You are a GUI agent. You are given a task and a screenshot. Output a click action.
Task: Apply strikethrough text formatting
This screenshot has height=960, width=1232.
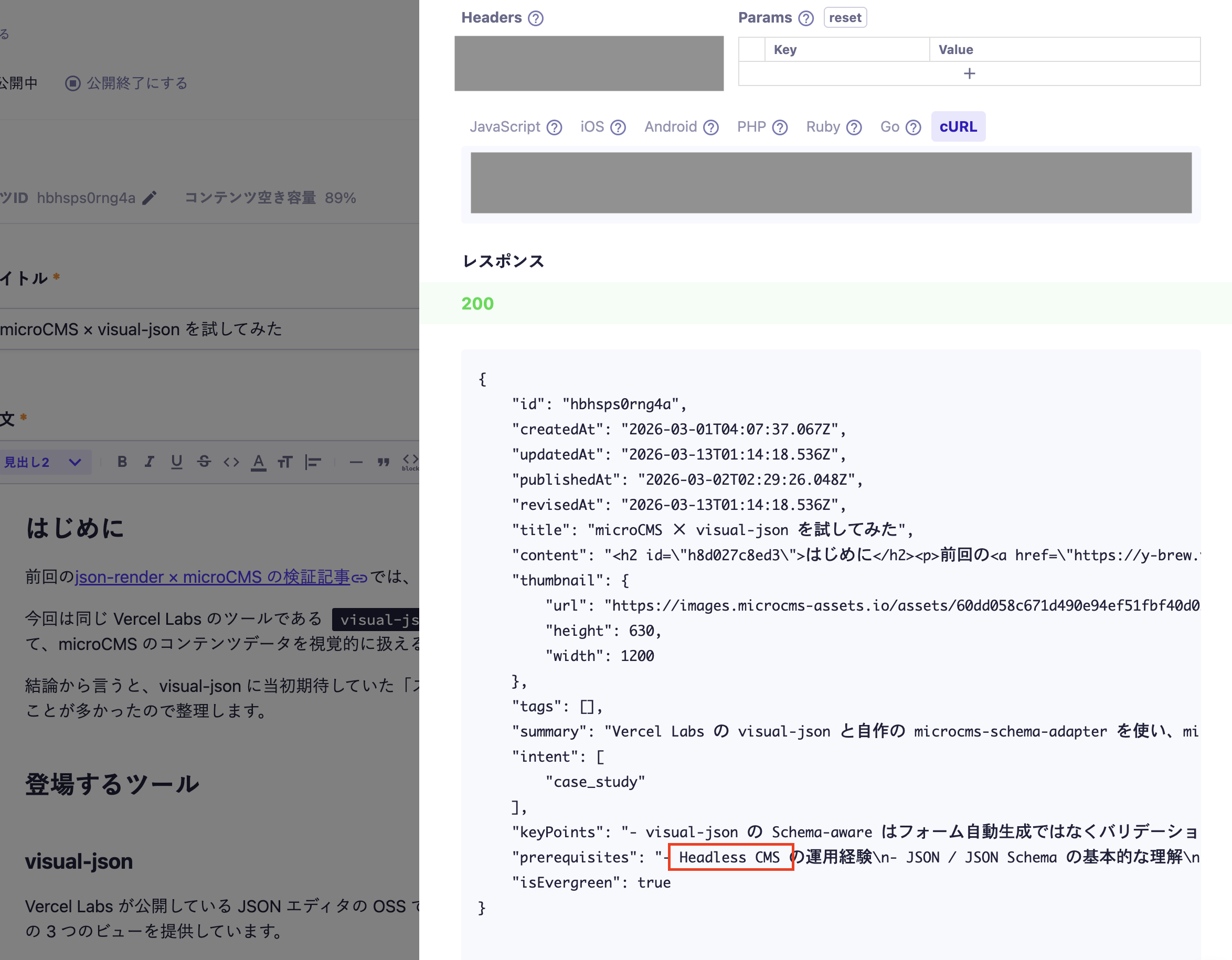click(204, 462)
